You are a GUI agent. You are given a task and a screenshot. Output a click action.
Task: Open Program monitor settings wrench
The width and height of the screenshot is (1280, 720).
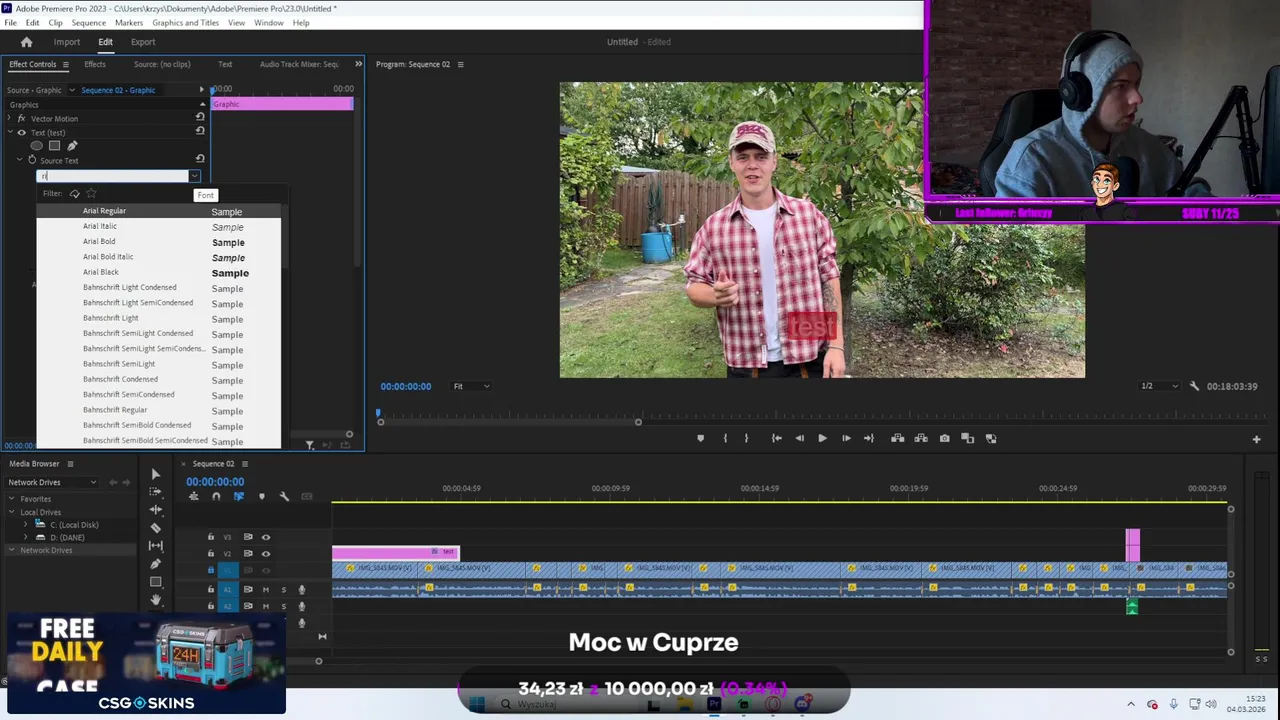tap(1194, 386)
